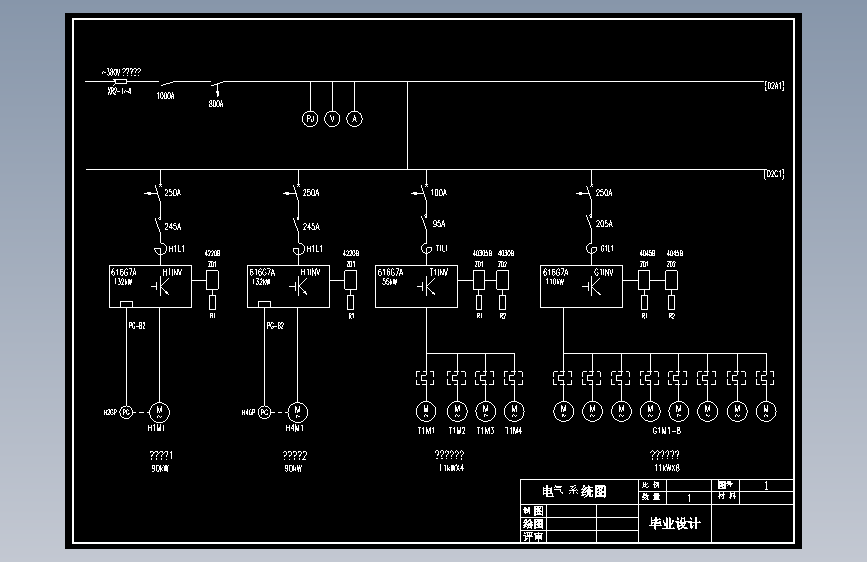Click the T1INV 55kW inverter box

[416, 286]
